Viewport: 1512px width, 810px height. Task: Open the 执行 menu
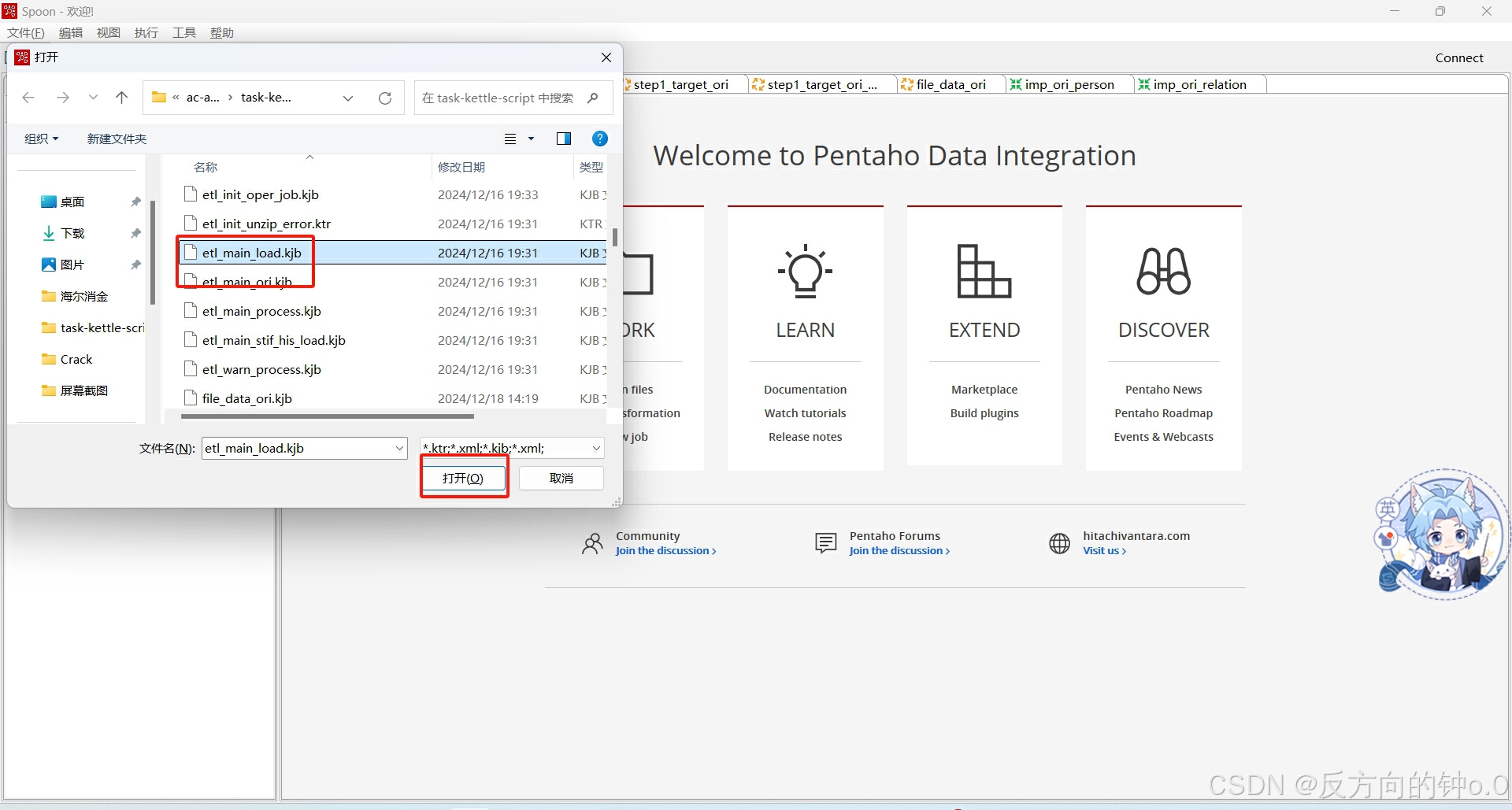(146, 32)
